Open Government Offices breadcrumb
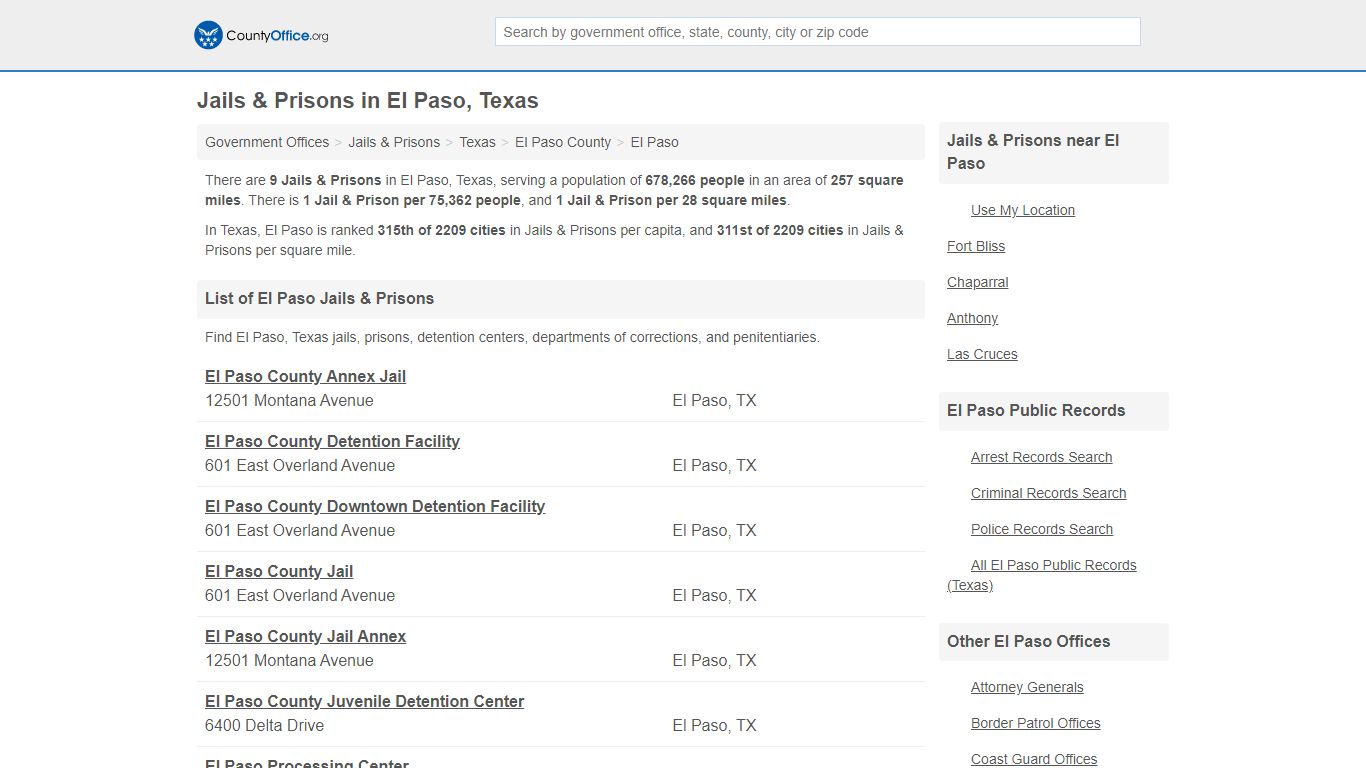The width and height of the screenshot is (1366, 768). point(267,142)
